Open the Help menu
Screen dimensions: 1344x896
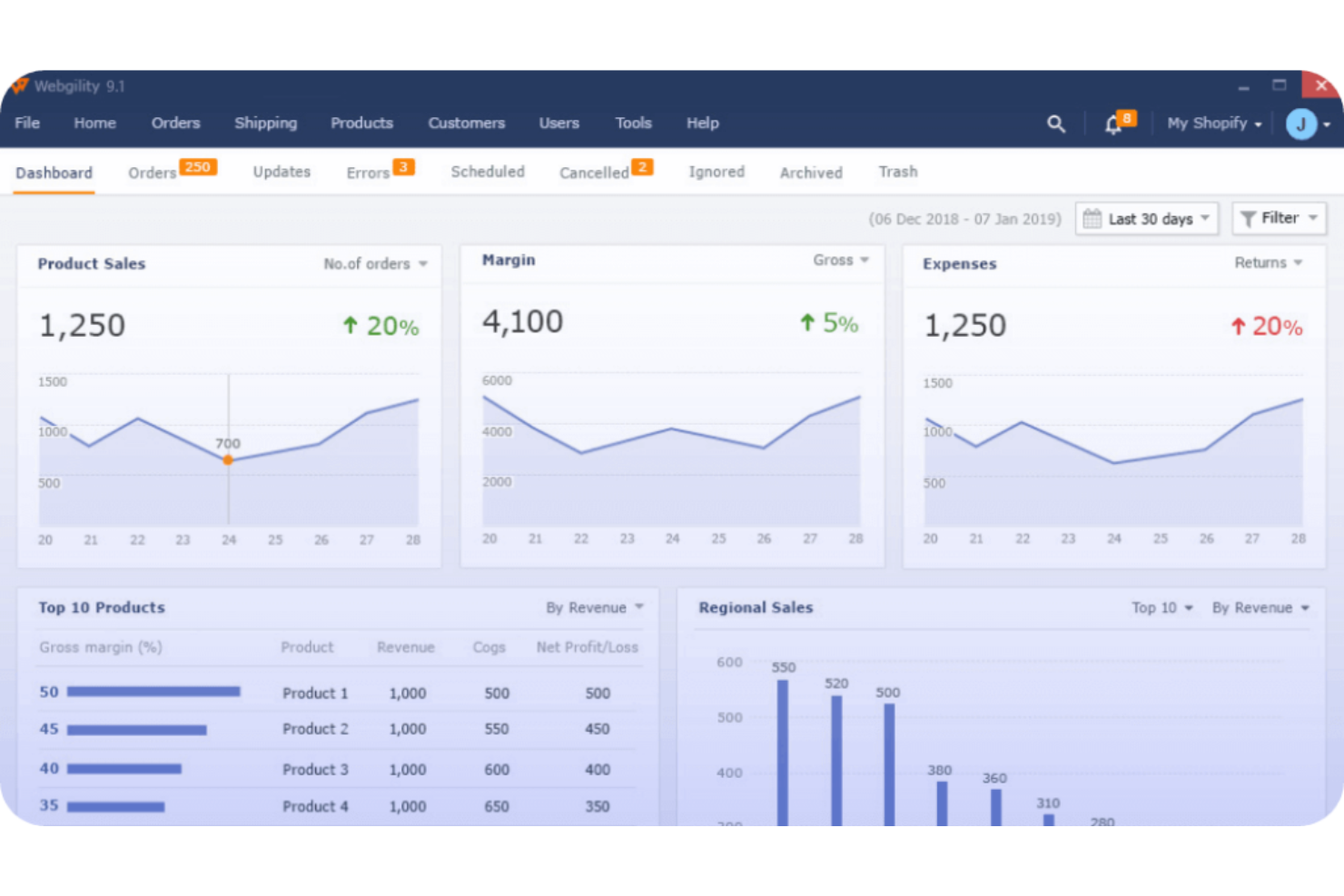pyautogui.click(x=703, y=123)
